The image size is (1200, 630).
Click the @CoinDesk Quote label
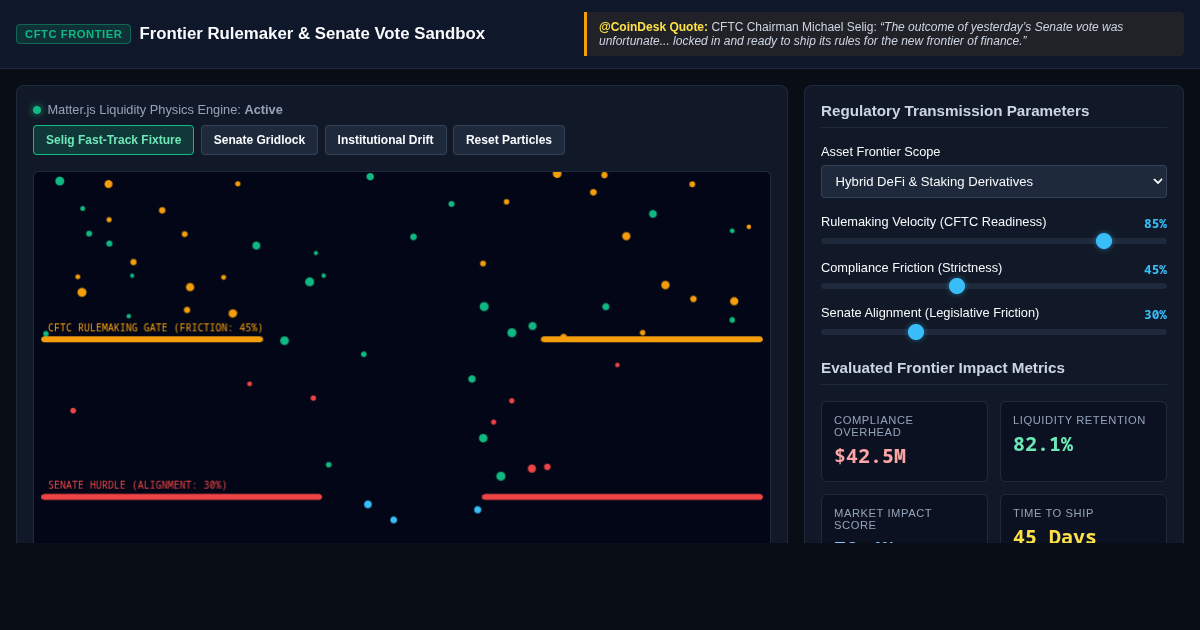[x=653, y=27]
